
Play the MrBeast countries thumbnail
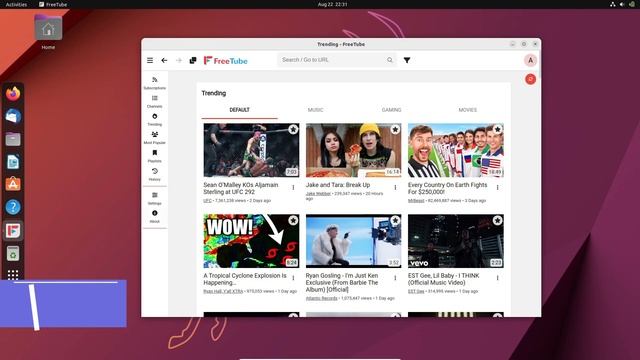coord(456,150)
